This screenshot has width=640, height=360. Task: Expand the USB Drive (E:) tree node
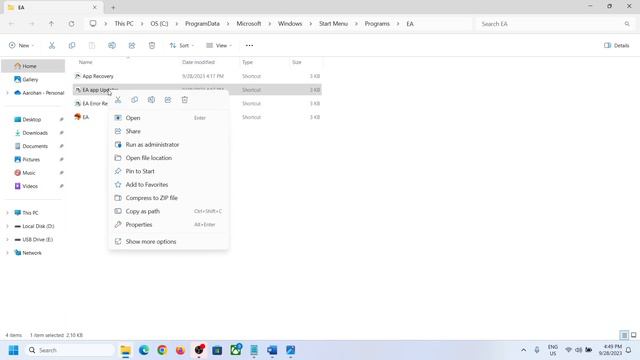coord(7,240)
